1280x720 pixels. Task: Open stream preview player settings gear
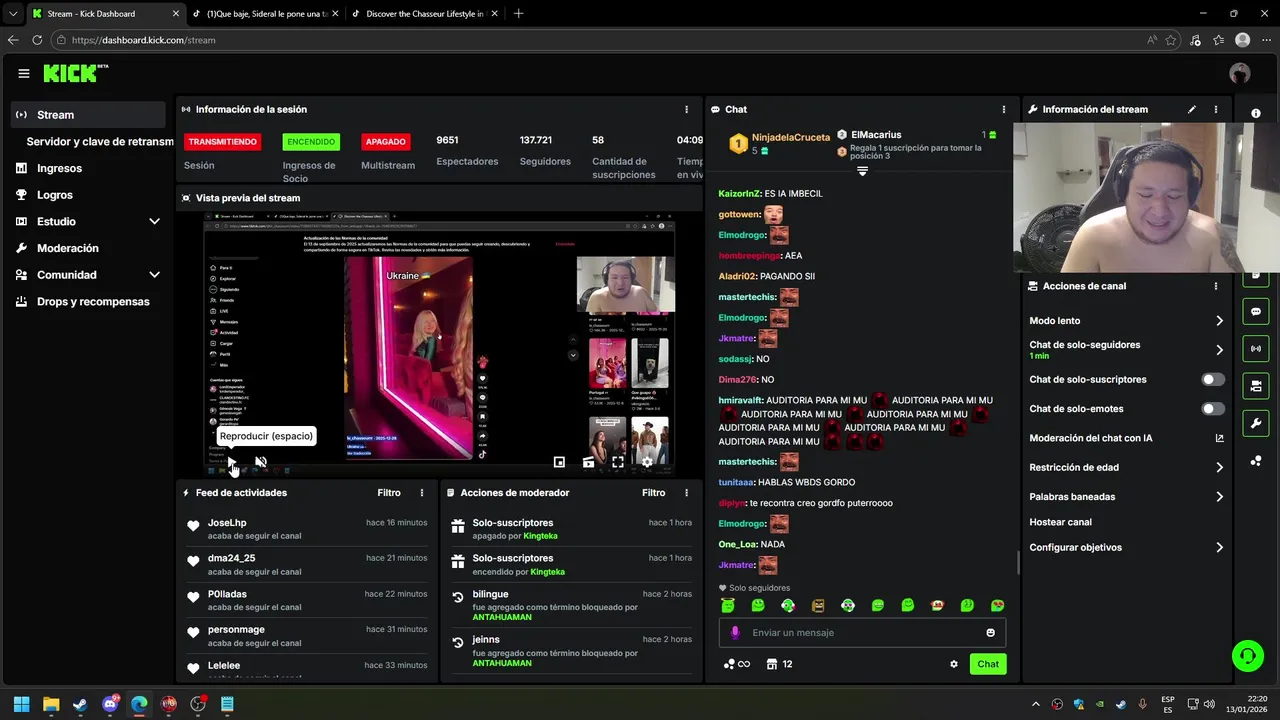coord(647,462)
